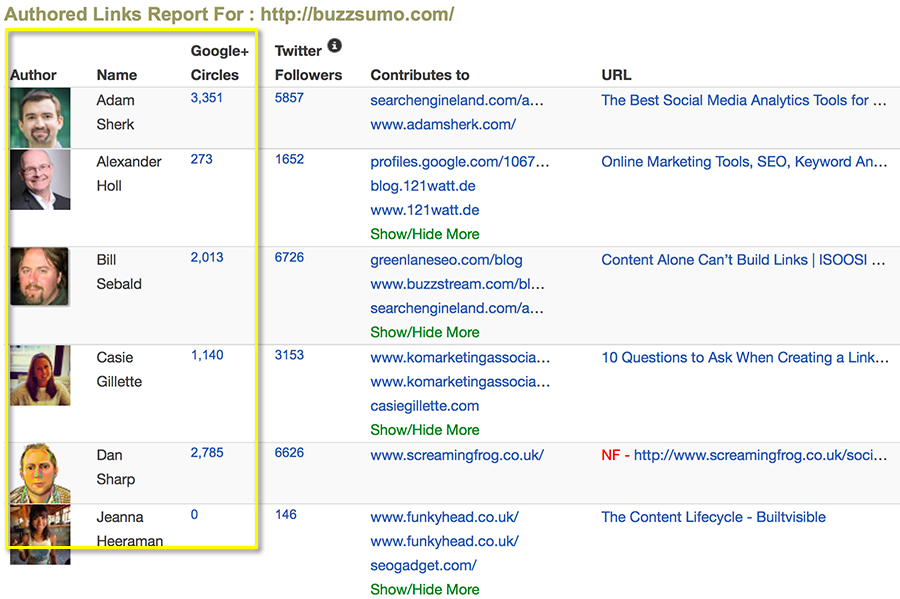The image size is (900, 599).
Task: Click the blog.121watt.de link
Action: (x=424, y=186)
